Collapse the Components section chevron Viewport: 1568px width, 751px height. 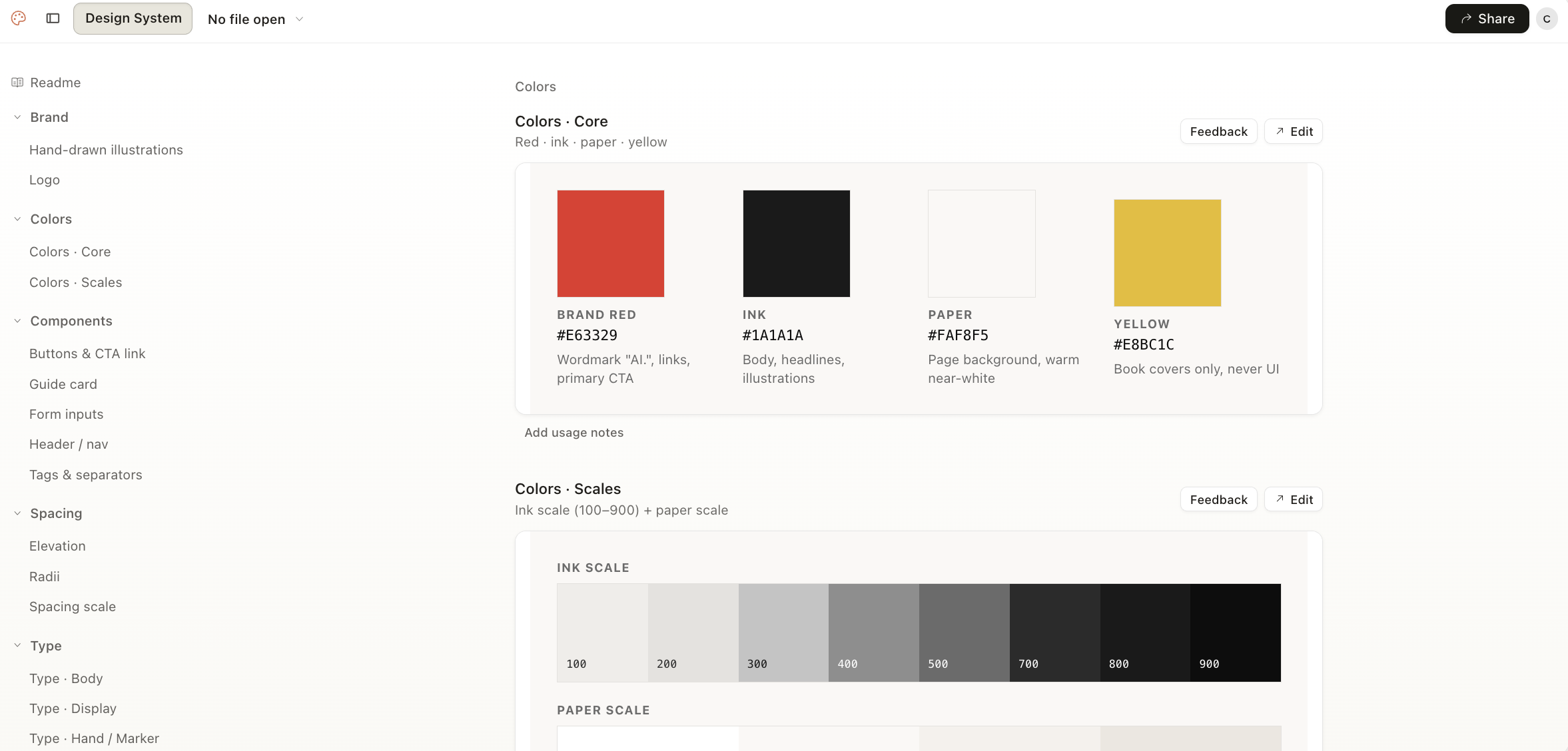click(17, 321)
